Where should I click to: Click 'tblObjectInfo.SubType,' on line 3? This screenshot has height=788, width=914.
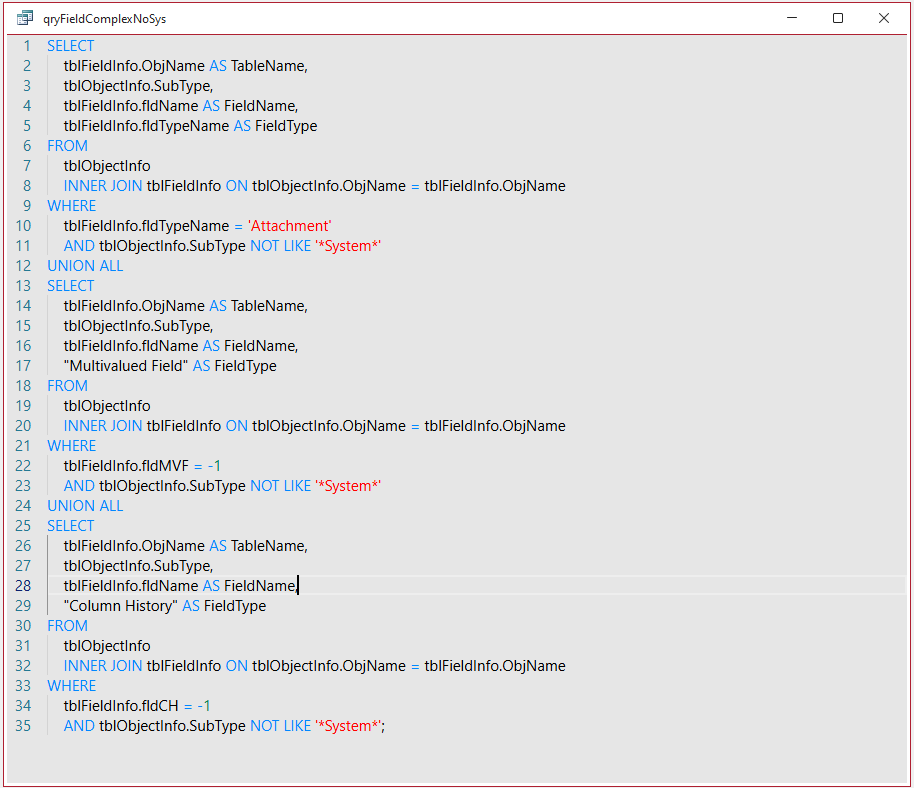tap(139, 86)
